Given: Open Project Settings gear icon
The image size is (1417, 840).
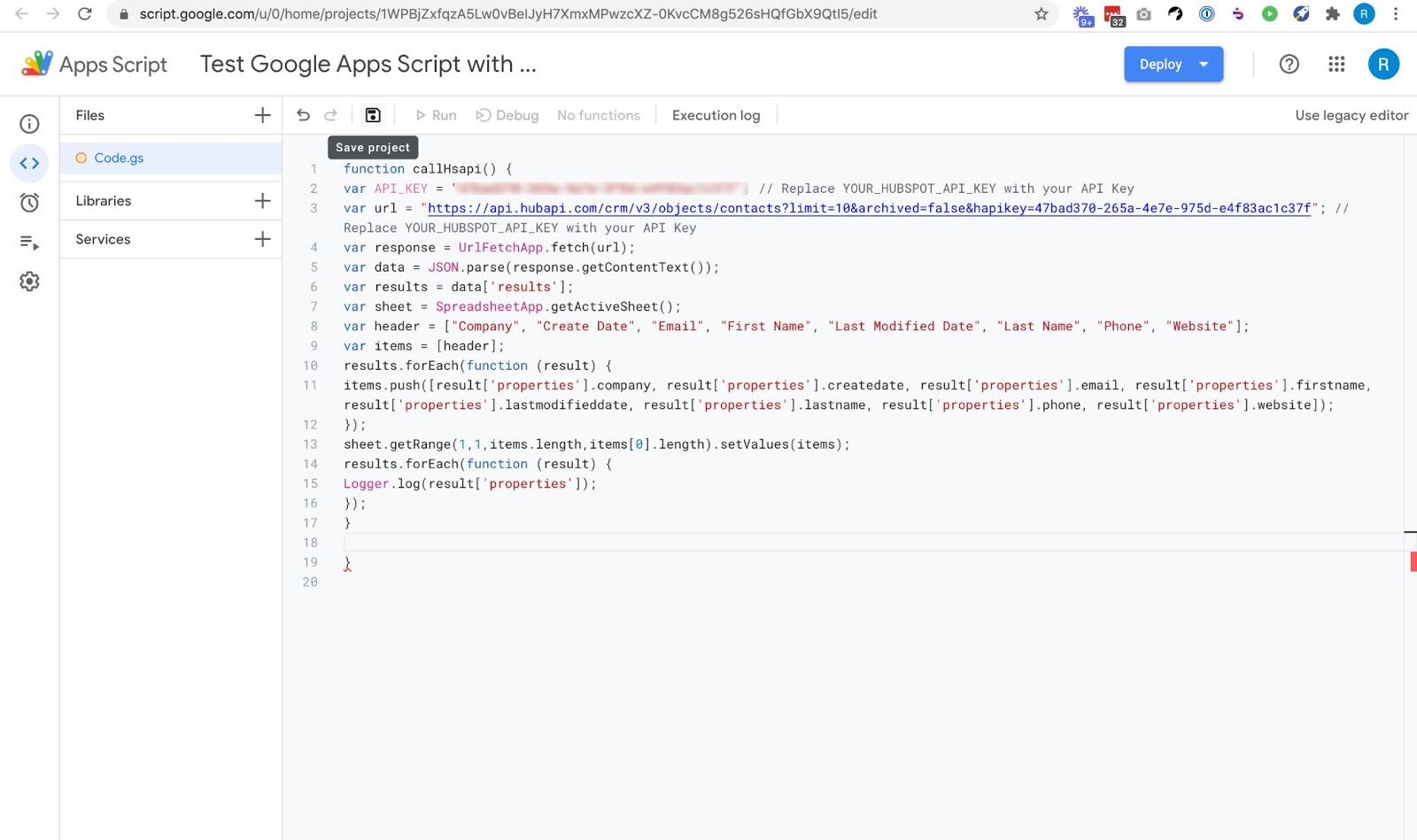Looking at the screenshot, I should 29,281.
